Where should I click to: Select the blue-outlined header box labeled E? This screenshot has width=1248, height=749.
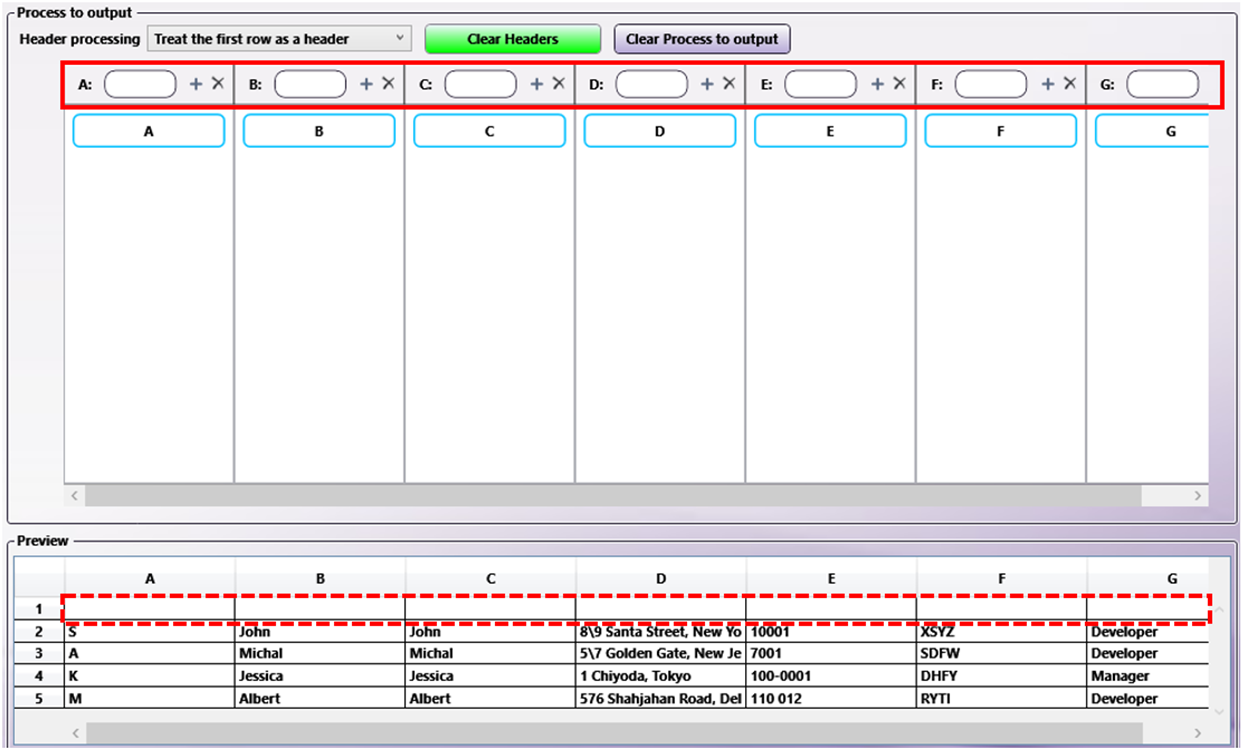click(830, 131)
